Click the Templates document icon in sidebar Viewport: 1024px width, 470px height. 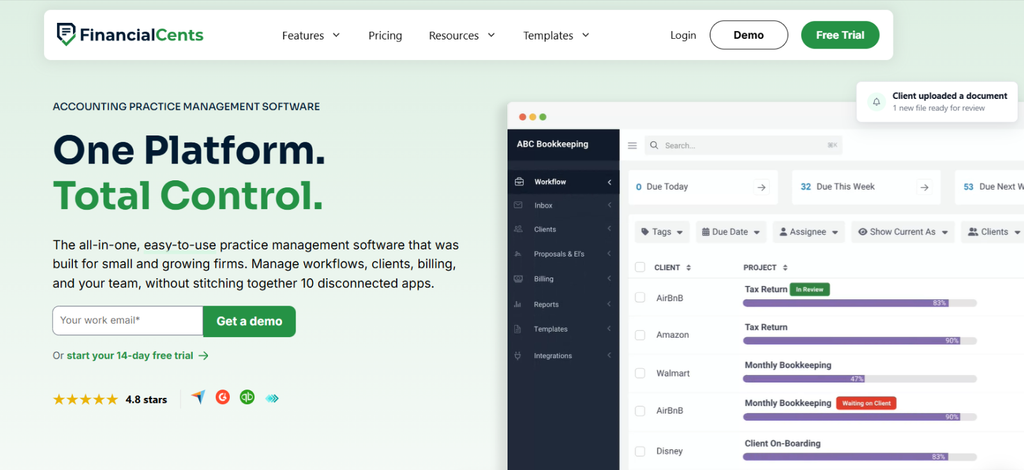(519, 329)
